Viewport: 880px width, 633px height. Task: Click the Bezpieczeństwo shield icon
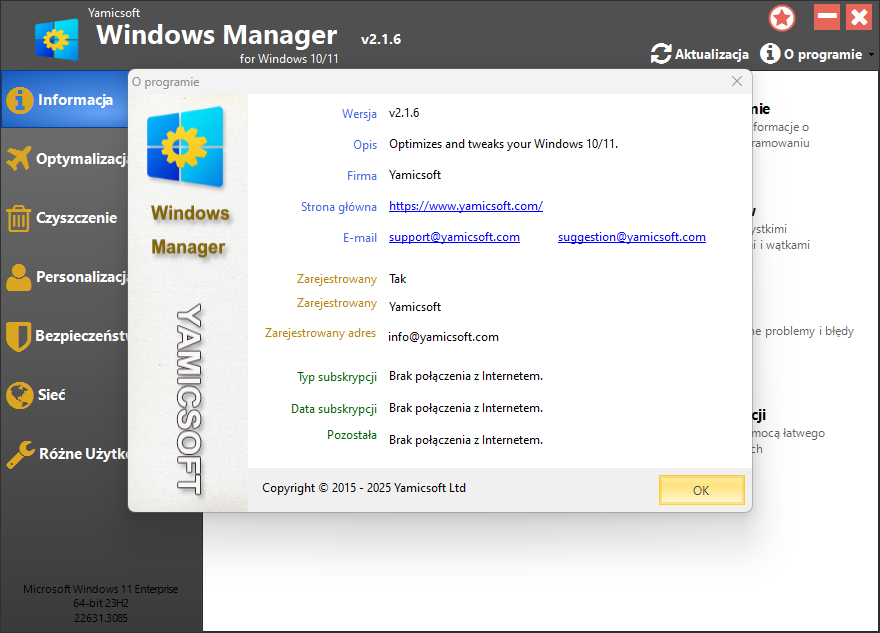point(19,336)
